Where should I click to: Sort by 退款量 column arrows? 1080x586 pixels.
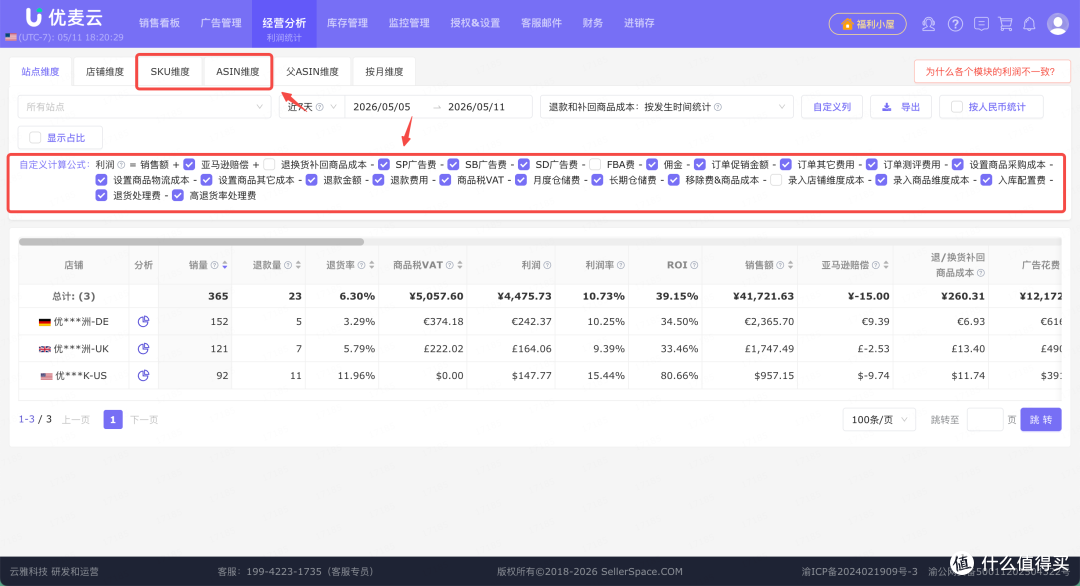298,265
